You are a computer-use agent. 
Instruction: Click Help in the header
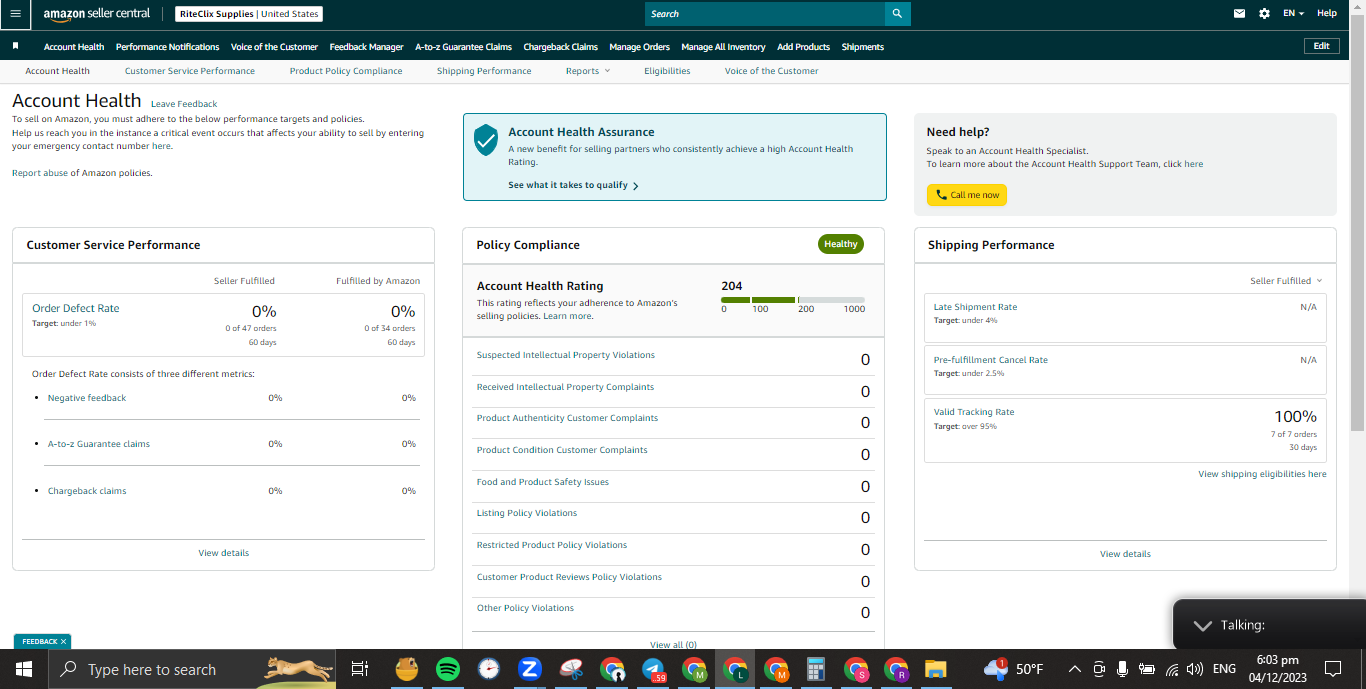[1327, 14]
